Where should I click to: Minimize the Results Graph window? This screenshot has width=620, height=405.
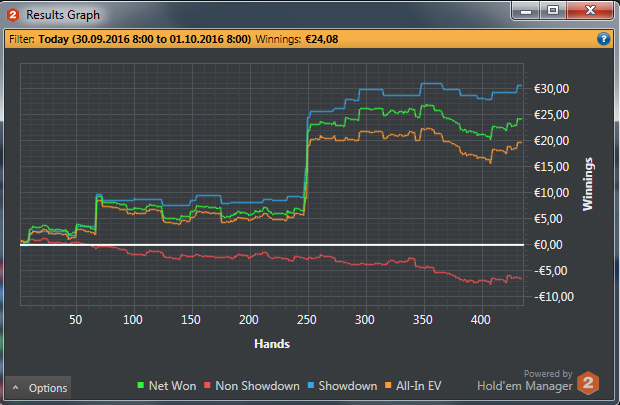coord(526,10)
